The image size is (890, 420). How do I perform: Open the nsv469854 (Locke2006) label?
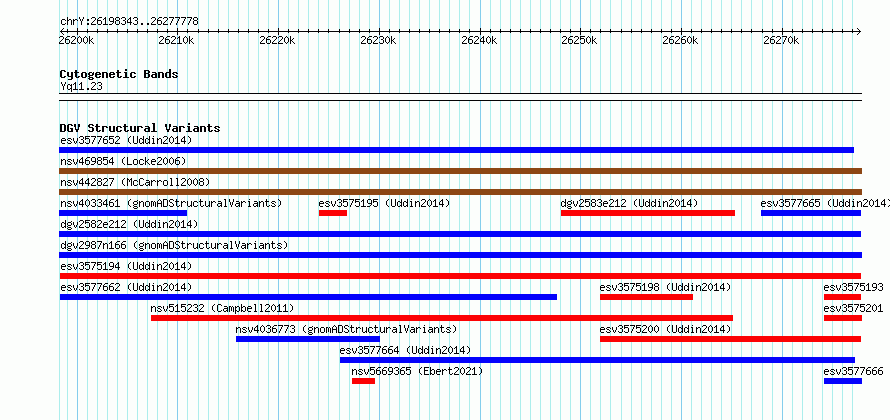(123, 161)
